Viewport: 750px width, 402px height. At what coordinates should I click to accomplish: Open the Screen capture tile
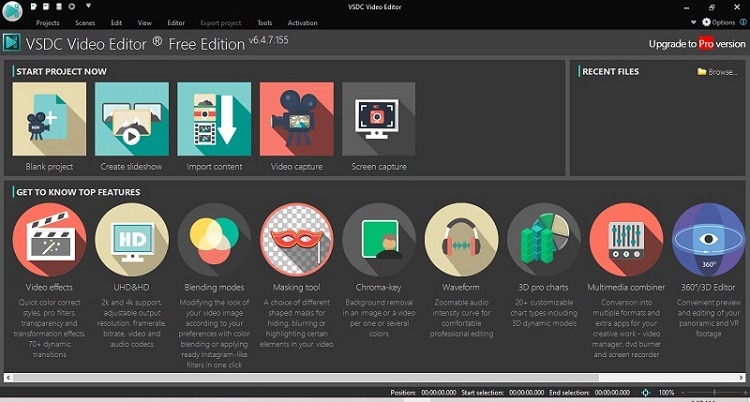click(x=379, y=119)
